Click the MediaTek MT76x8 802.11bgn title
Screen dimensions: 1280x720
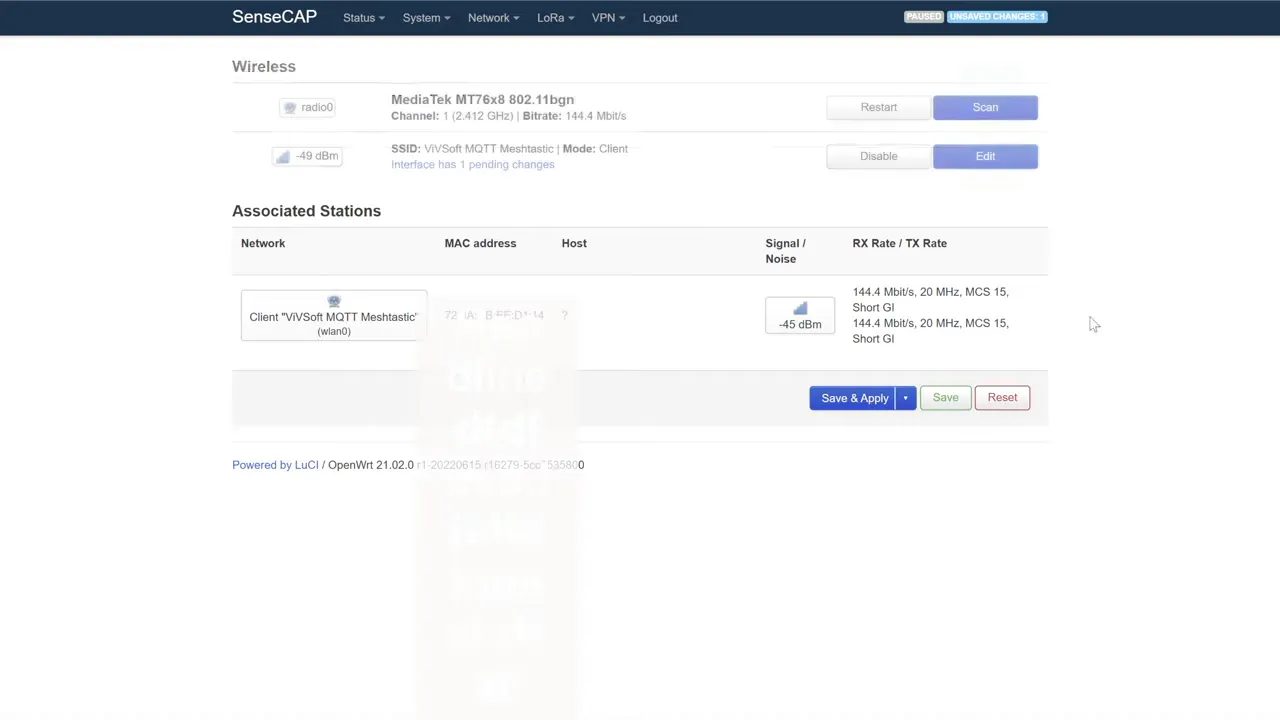pos(482,99)
